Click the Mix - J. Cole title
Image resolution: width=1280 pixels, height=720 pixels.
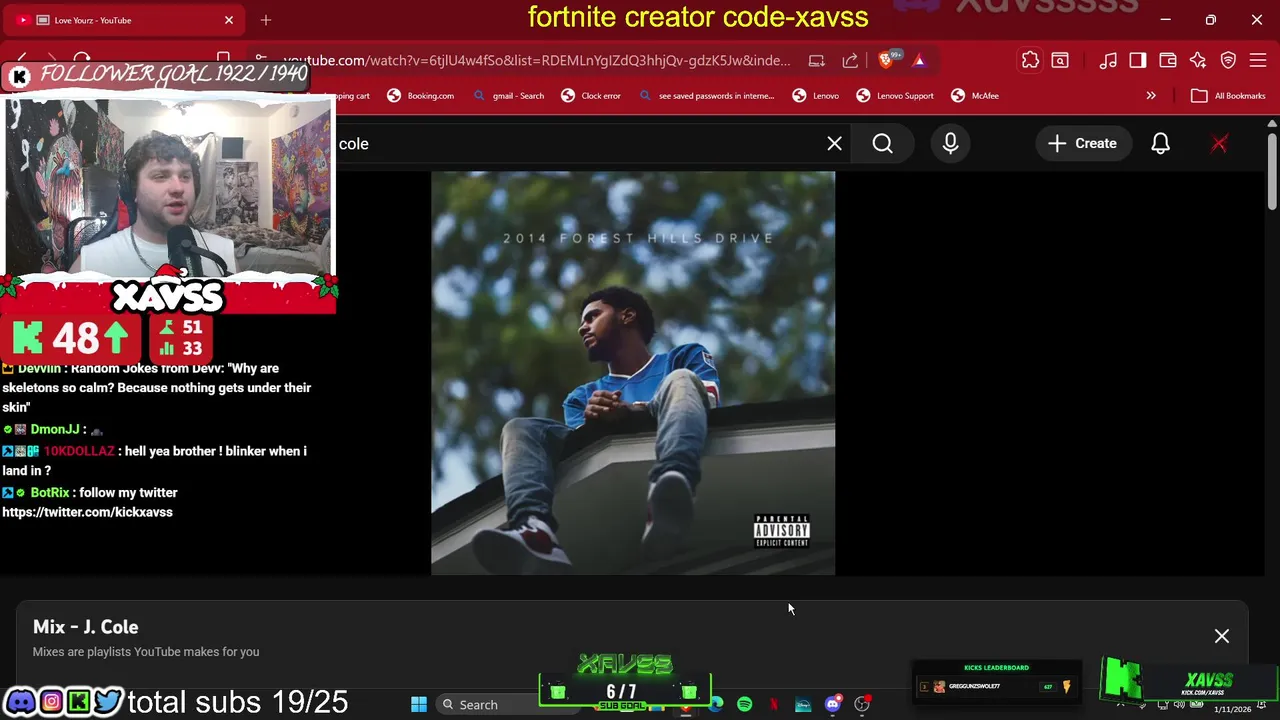tap(86, 627)
